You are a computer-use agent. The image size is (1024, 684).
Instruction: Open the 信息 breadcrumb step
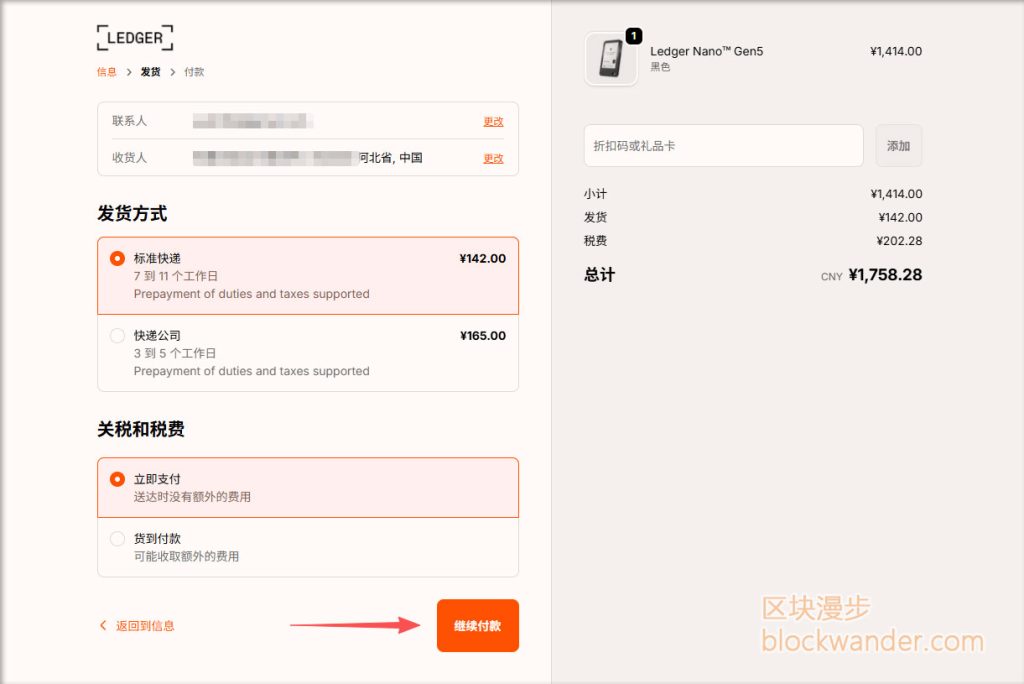(106, 72)
